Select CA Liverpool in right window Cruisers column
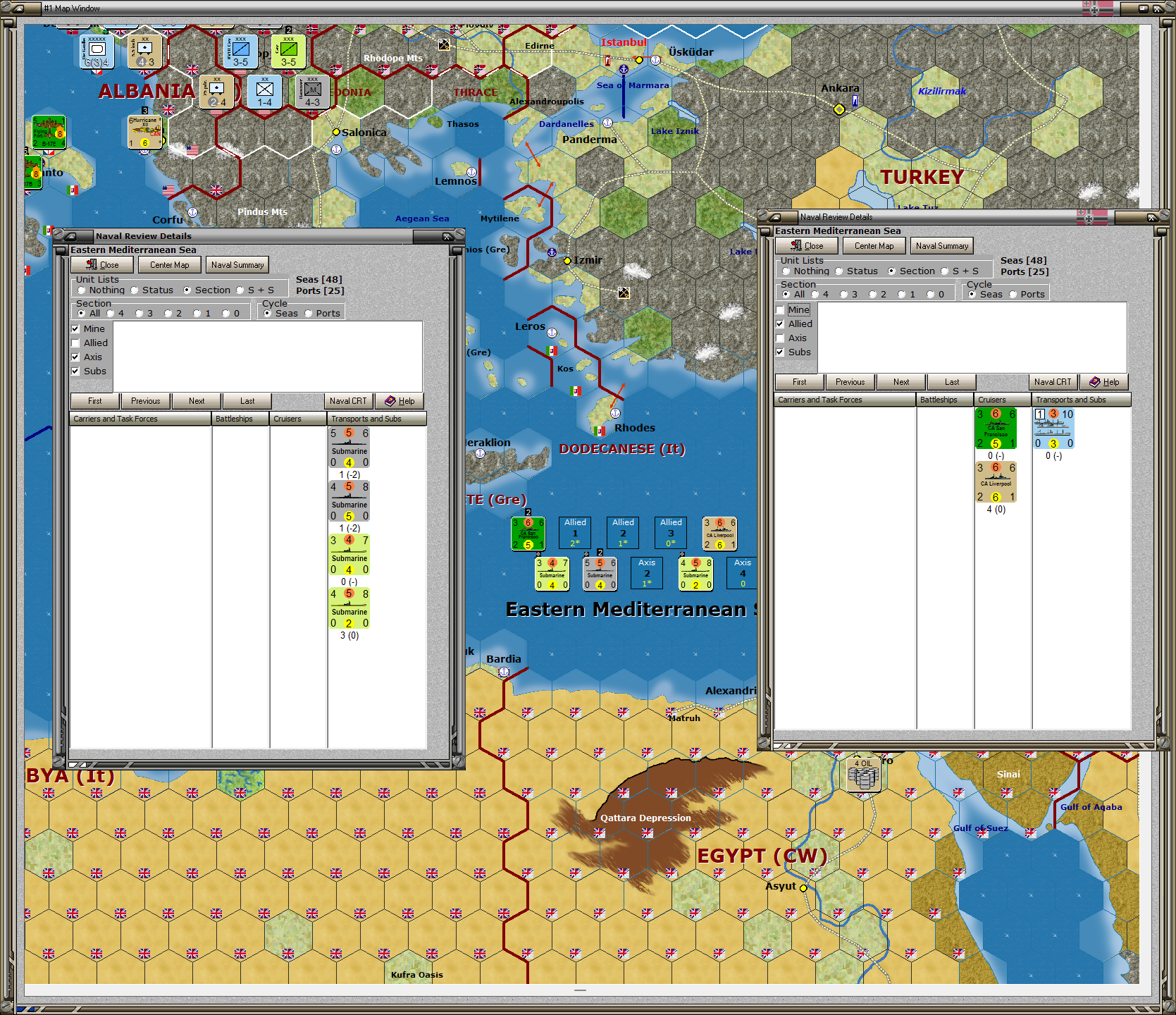The width and height of the screenshot is (1176, 1015). point(996,482)
